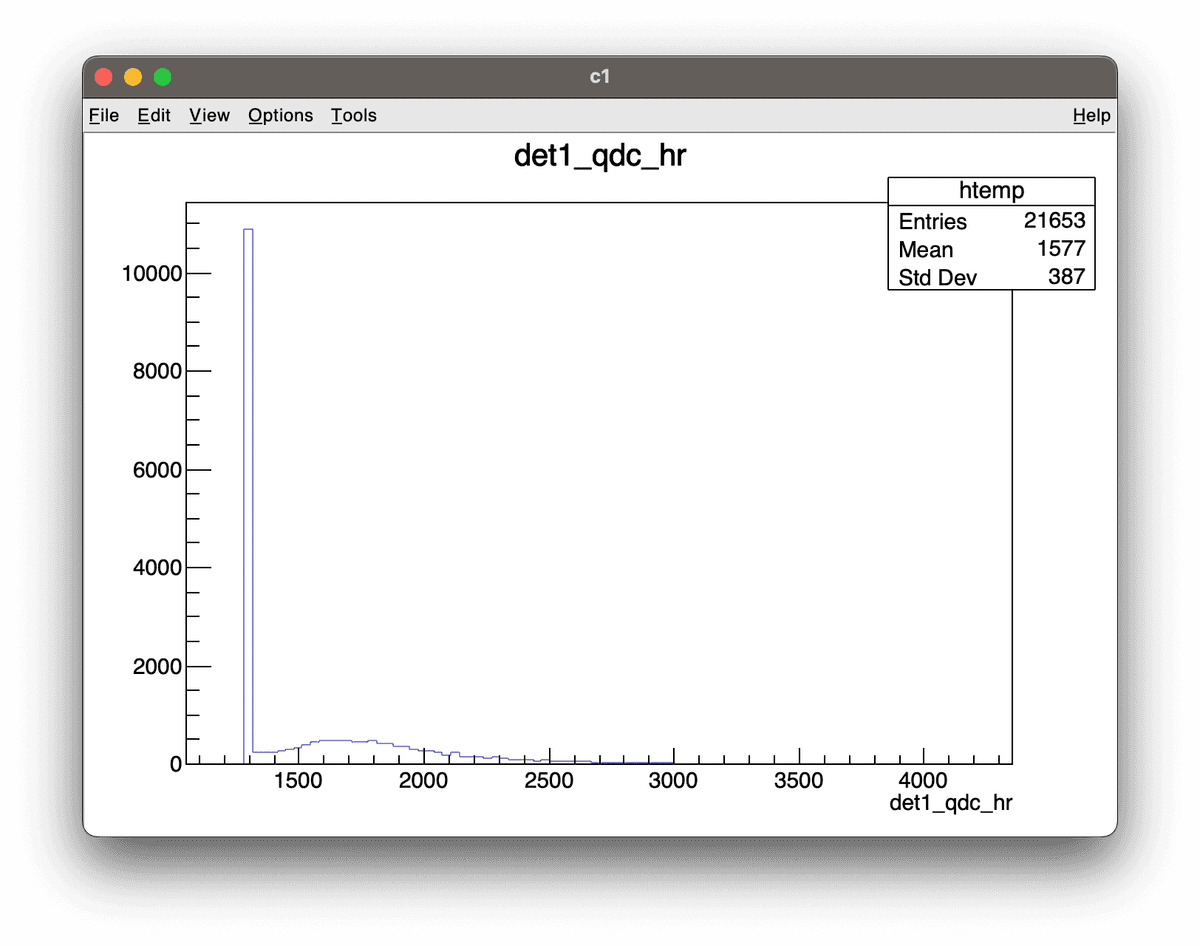Viewport: 1200px width, 946px height.
Task: Click x-axis label 3500
Action: tap(799, 780)
